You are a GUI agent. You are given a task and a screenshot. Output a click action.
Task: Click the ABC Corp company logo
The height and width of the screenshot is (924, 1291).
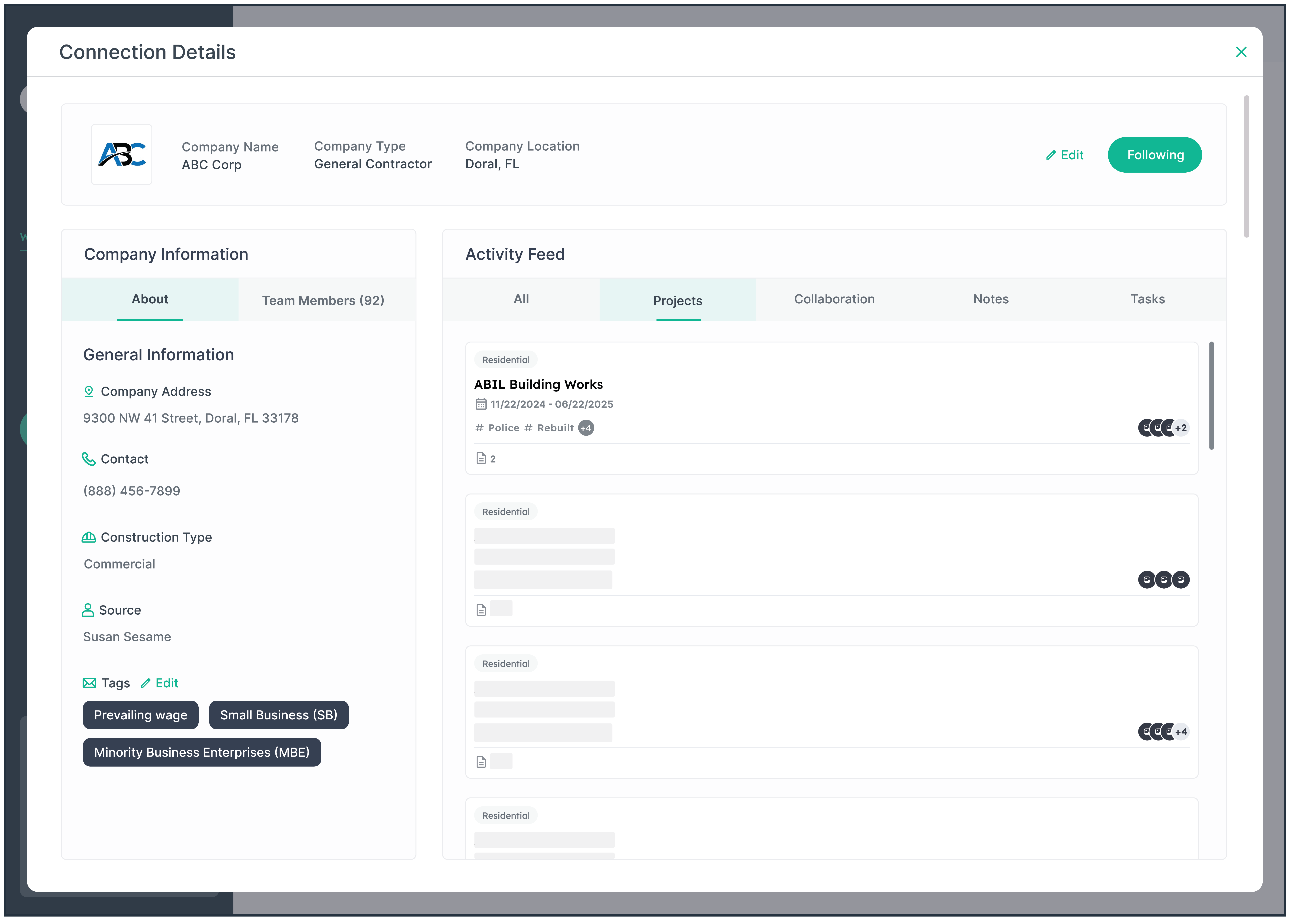[x=122, y=154]
